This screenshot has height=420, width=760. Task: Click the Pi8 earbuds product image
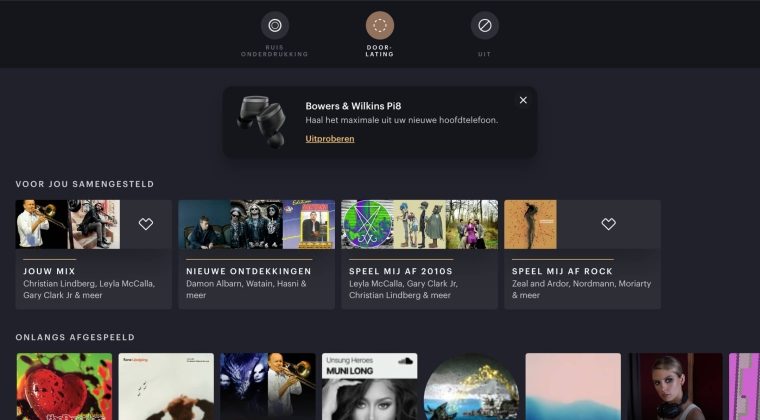(261, 121)
